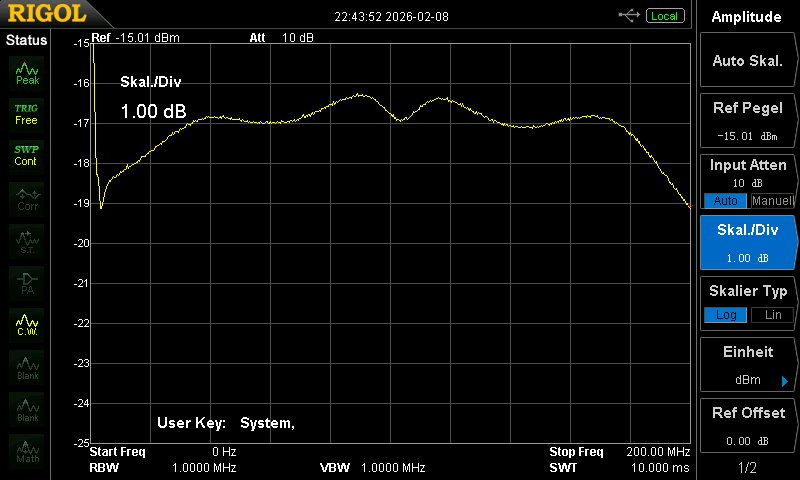Click the S.T. status icon
Screen dimensions: 800x480
[27, 241]
